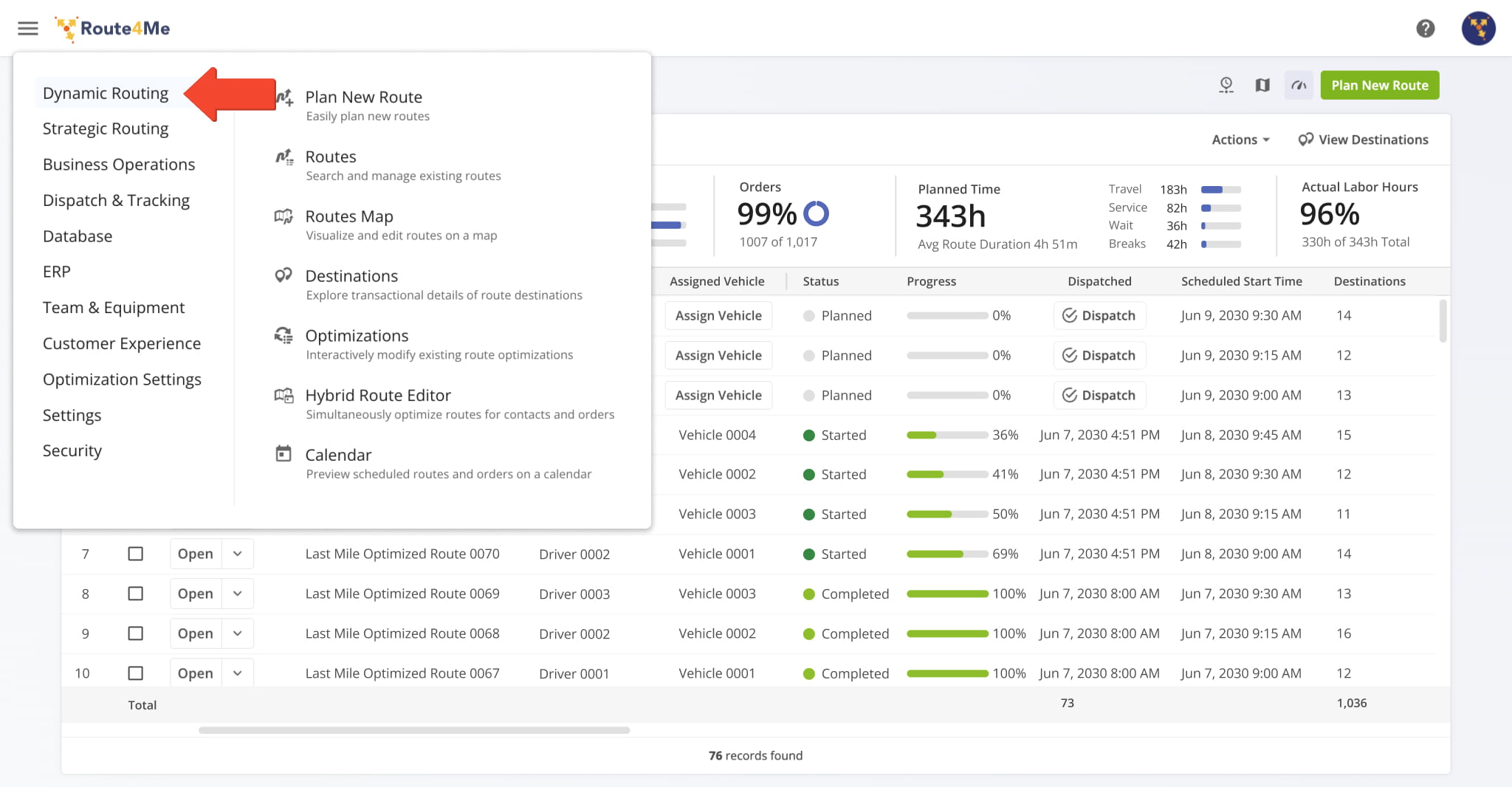Image resolution: width=1512 pixels, height=787 pixels.
Task: Click the map view icon in toolbar
Action: coord(1262,86)
